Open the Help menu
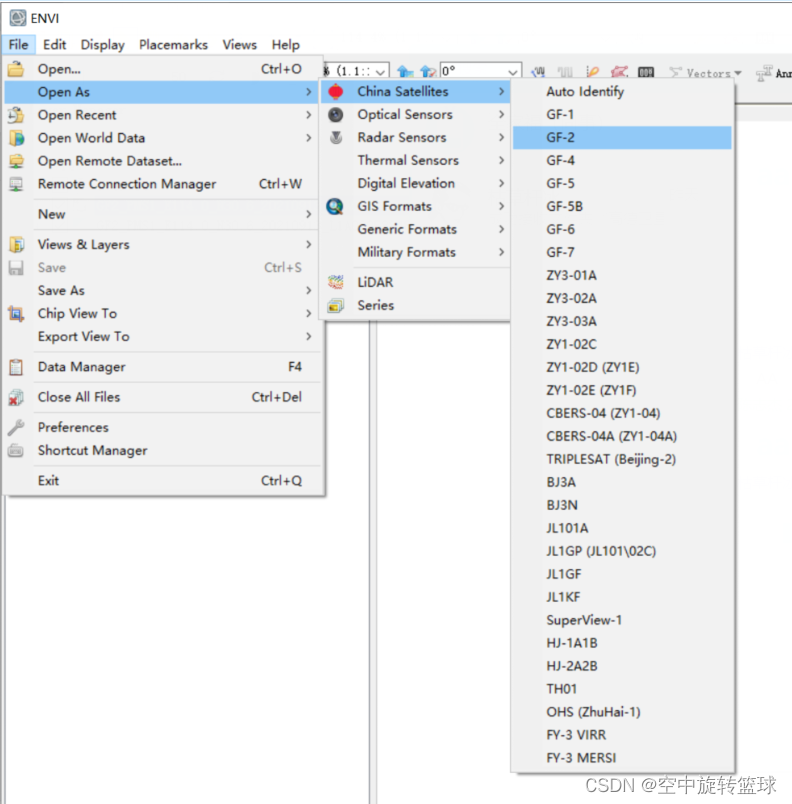Image resolution: width=792 pixels, height=804 pixels. 286,45
